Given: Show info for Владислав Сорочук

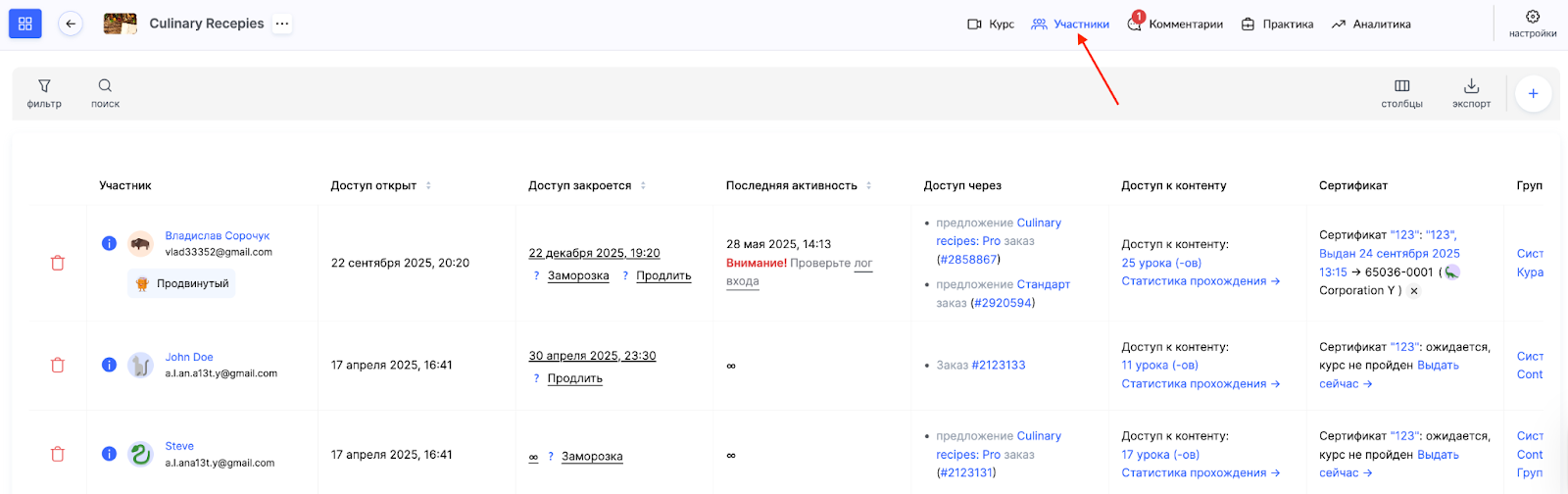Looking at the screenshot, I should [110, 243].
